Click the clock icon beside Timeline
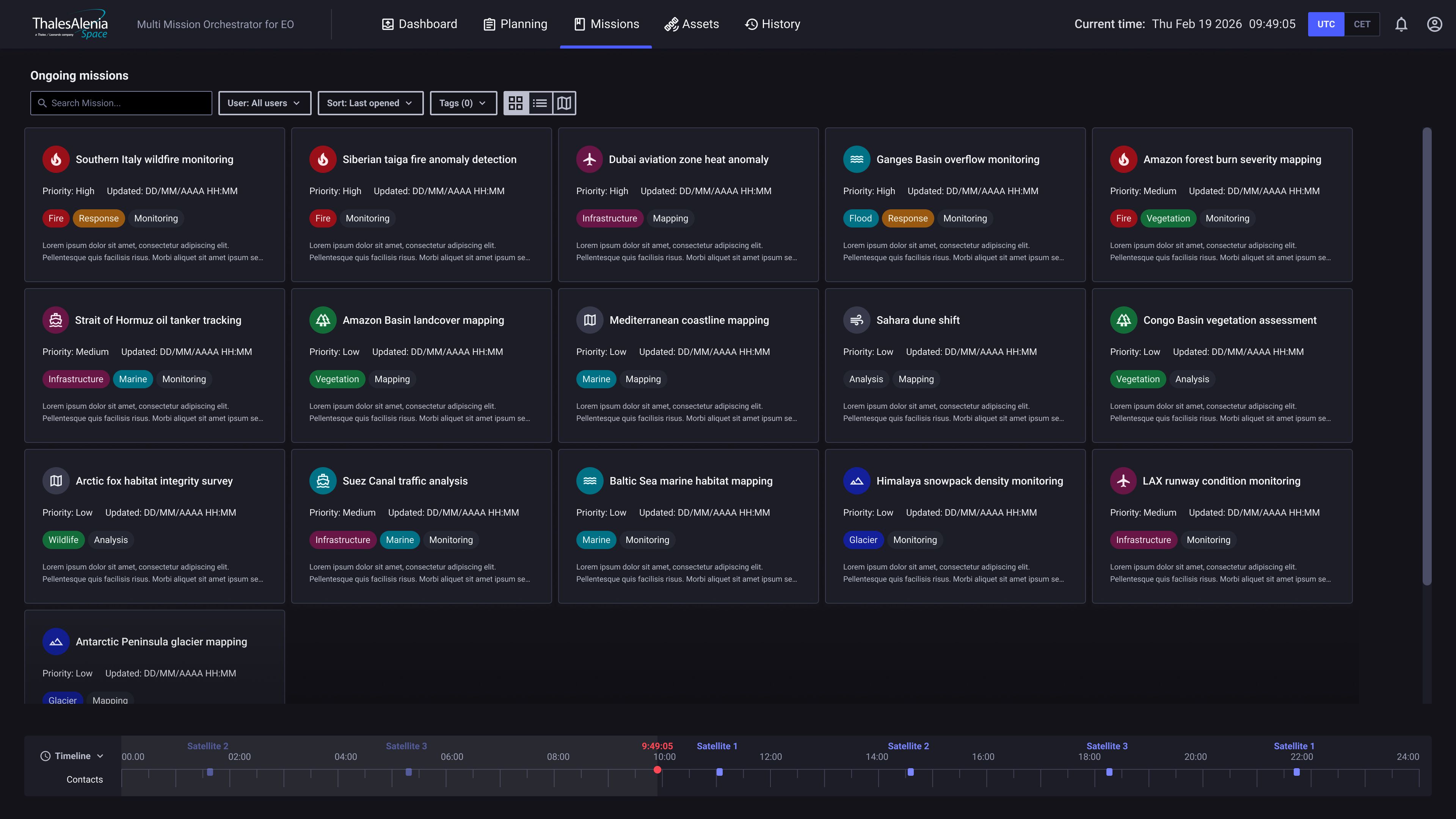This screenshot has width=1456, height=819. pos(45,756)
